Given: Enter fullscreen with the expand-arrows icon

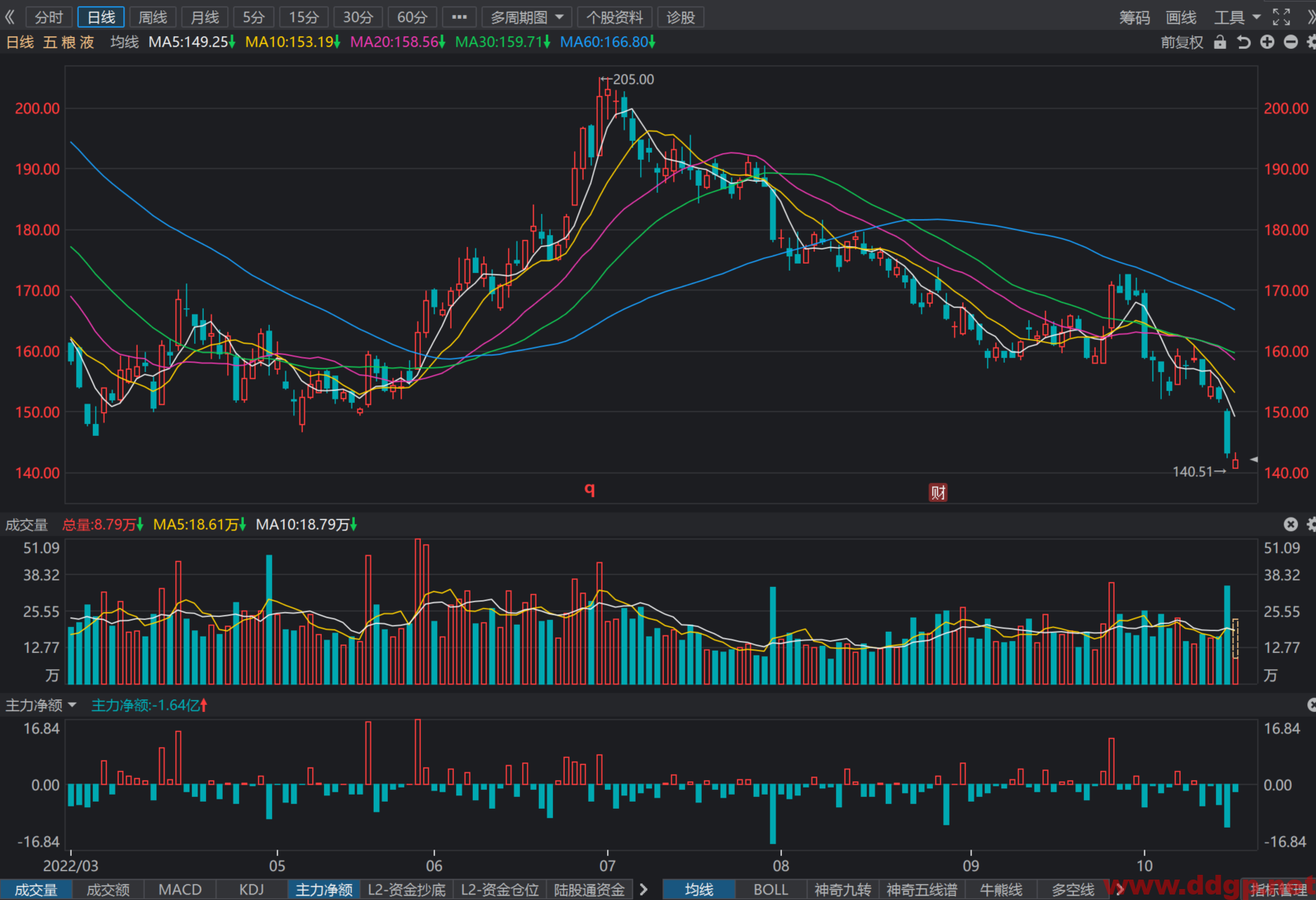Looking at the screenshot, I should (x=1281, y=17).
